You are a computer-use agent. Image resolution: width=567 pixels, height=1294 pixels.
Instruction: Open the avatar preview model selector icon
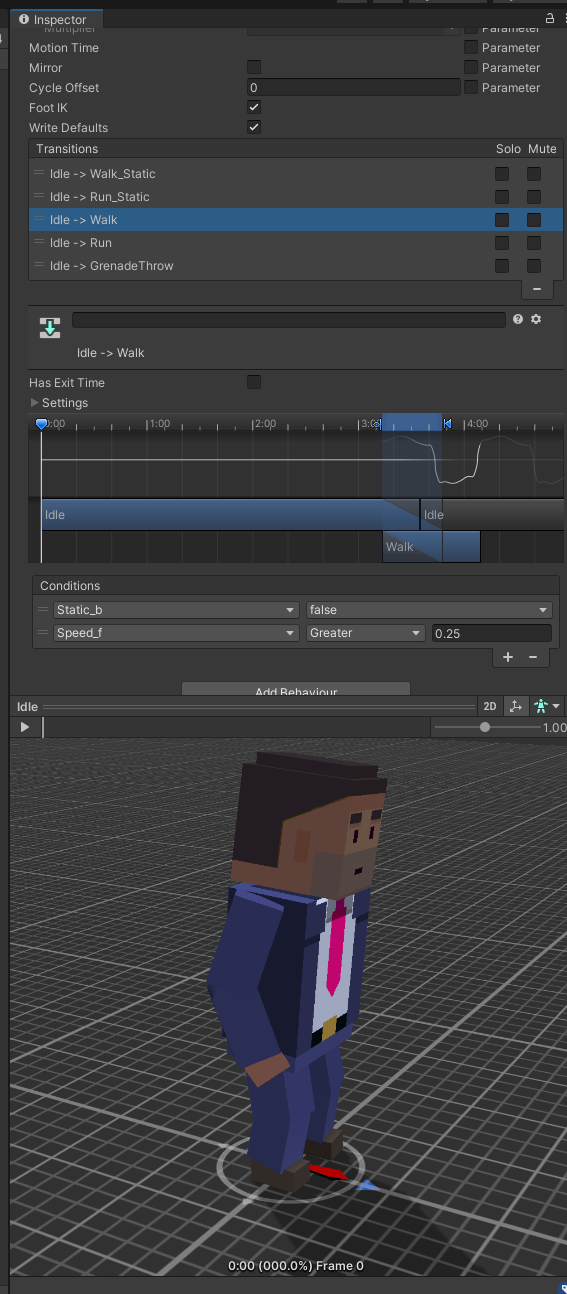546,706
